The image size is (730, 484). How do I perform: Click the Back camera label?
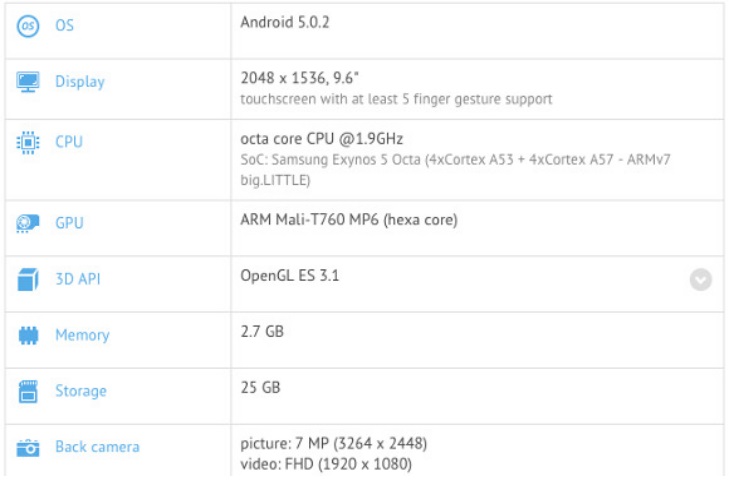point(97,447)
